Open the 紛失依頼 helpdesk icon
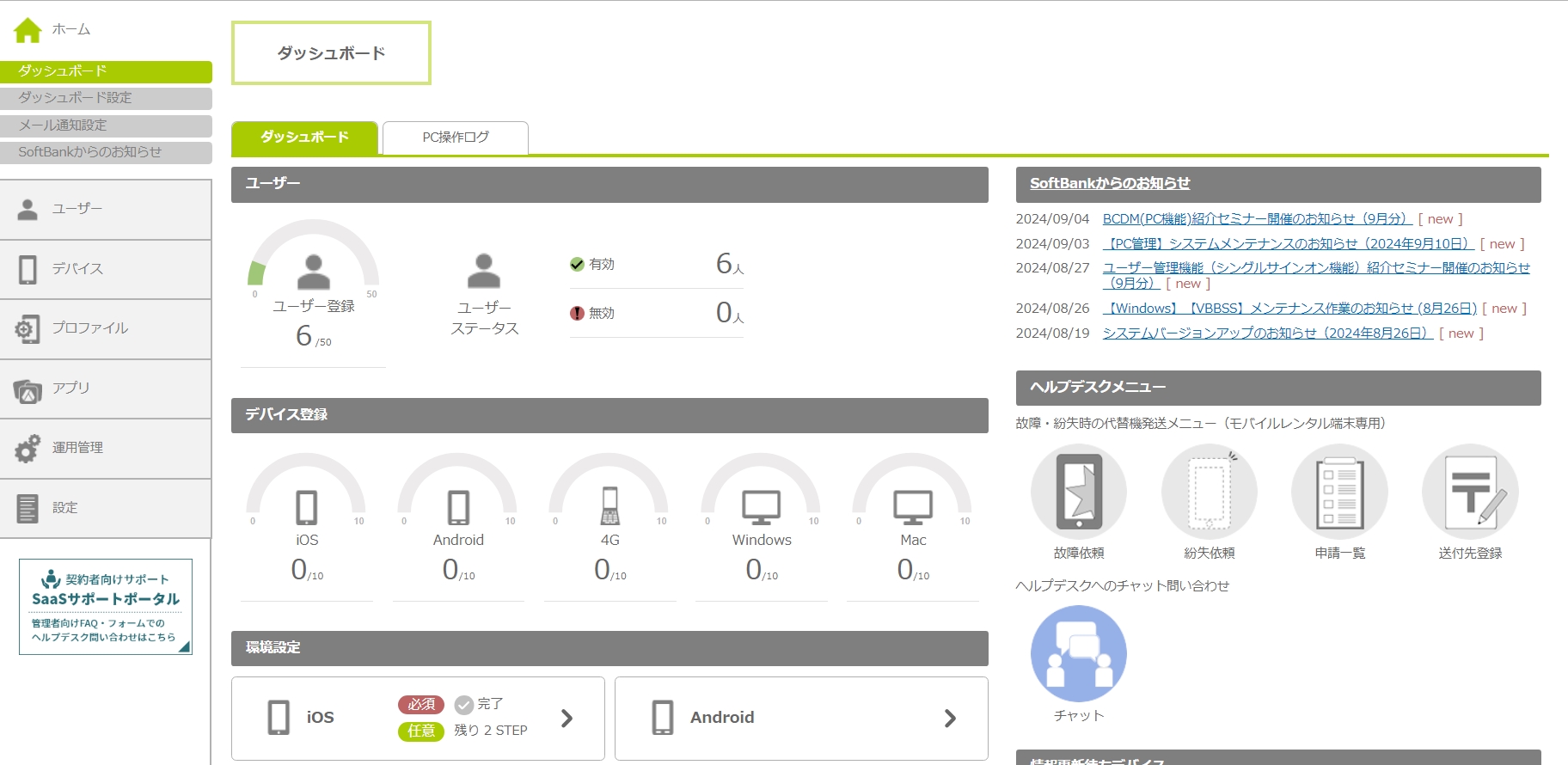This screenshot has height=765, width=1568. [x=1209, y=492]
